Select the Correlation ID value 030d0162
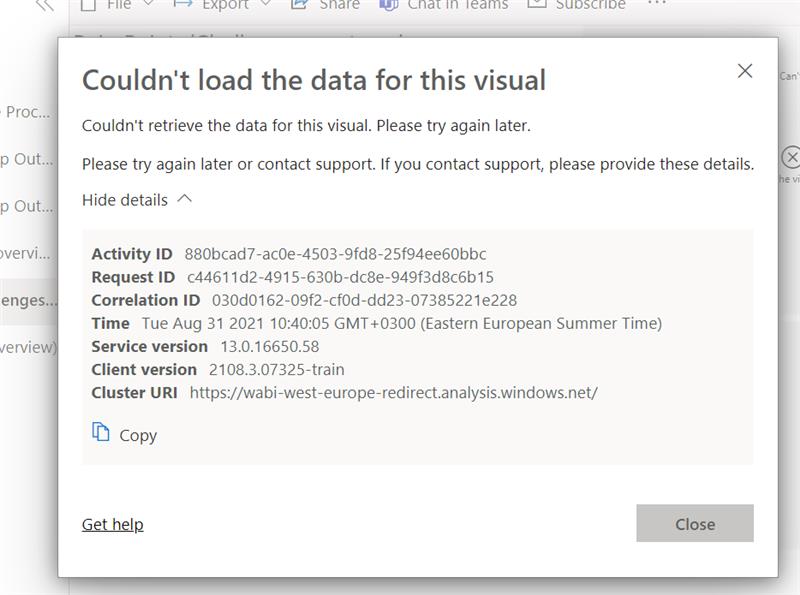The height and width of the screenshot is (595, 800). coord(364,300)
